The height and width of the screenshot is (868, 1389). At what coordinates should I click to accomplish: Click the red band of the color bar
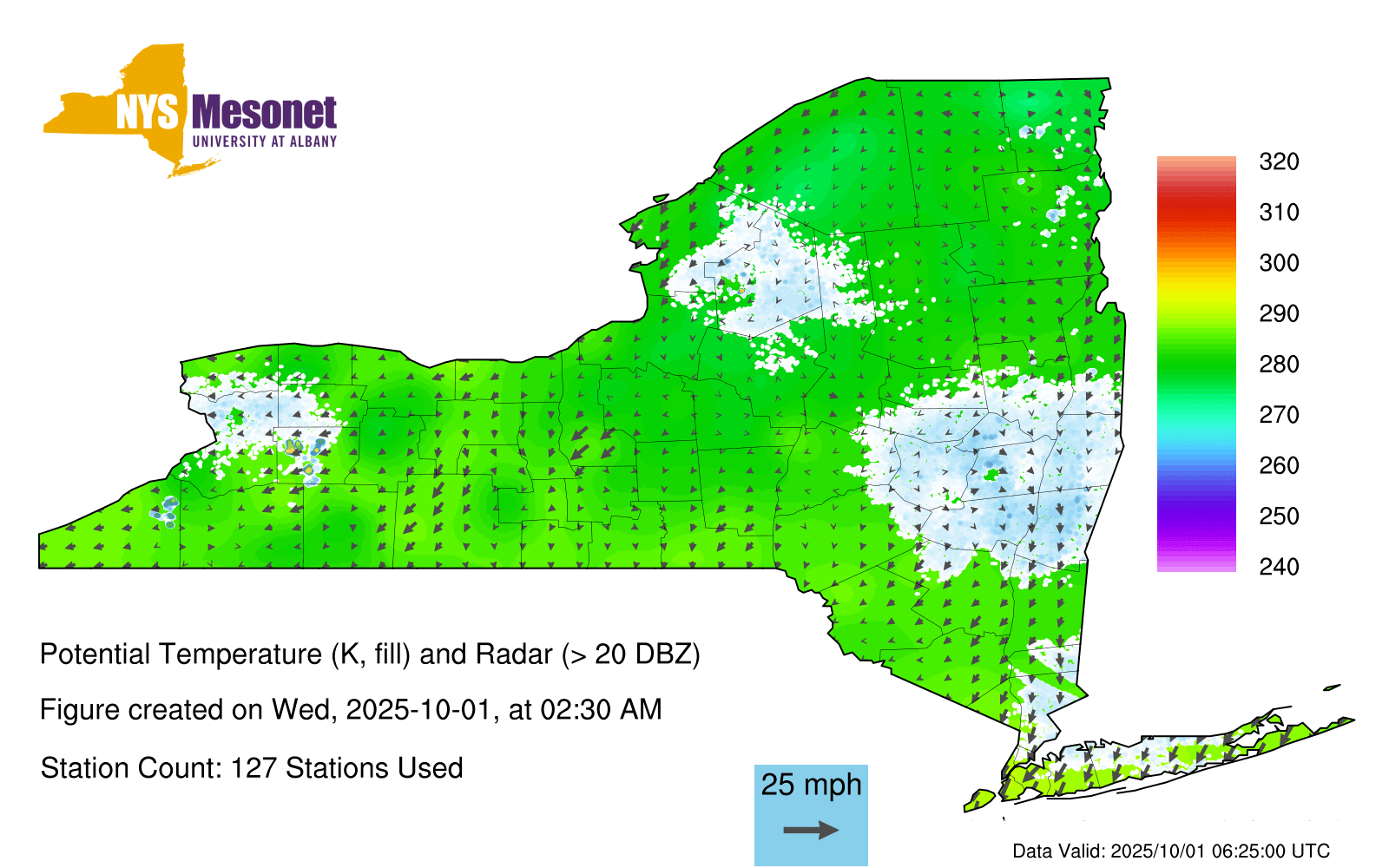tap(1195, 208)
